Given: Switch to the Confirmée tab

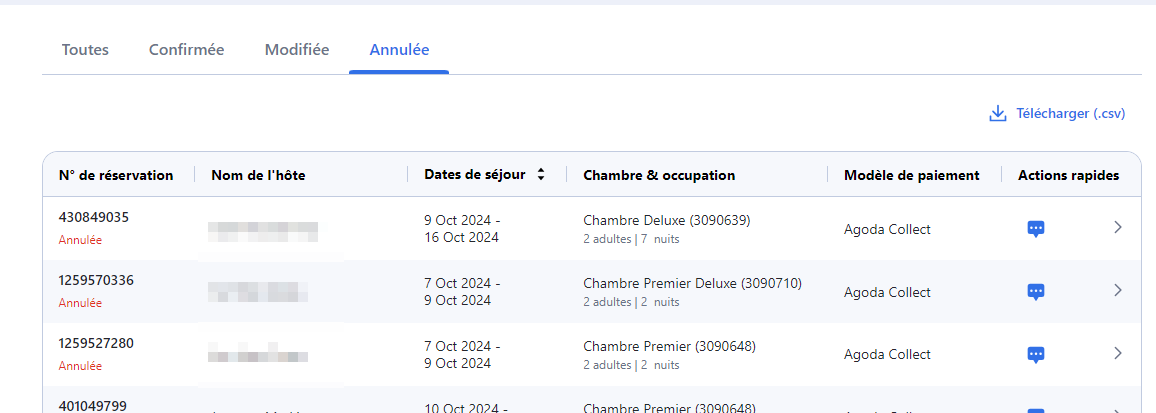Looking at the screenshot, I should (187, 50).
